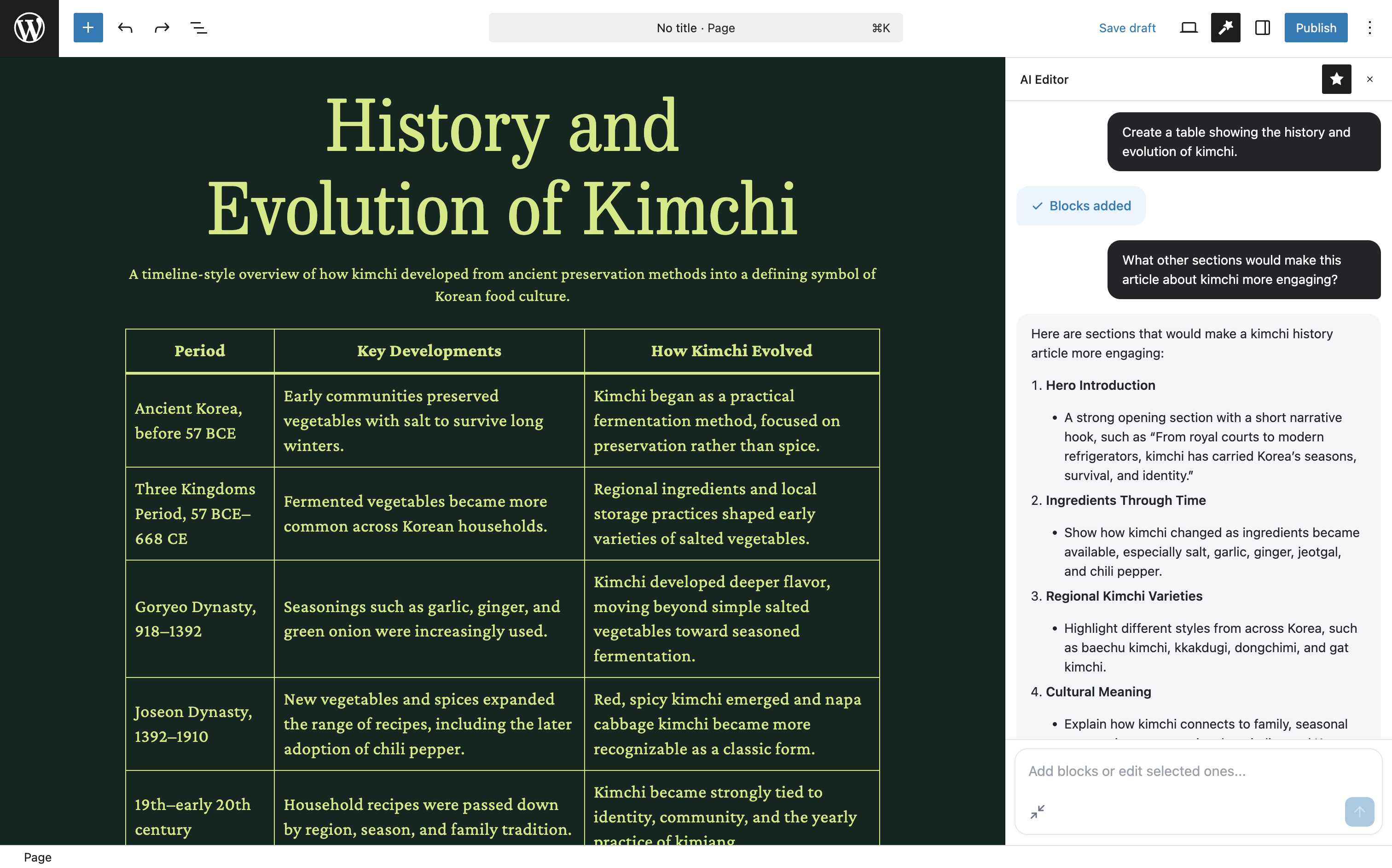Collapse the AI prompt input box
Image resolution: width=1392 pixels, height=868 pixels.
(1037, 812)
